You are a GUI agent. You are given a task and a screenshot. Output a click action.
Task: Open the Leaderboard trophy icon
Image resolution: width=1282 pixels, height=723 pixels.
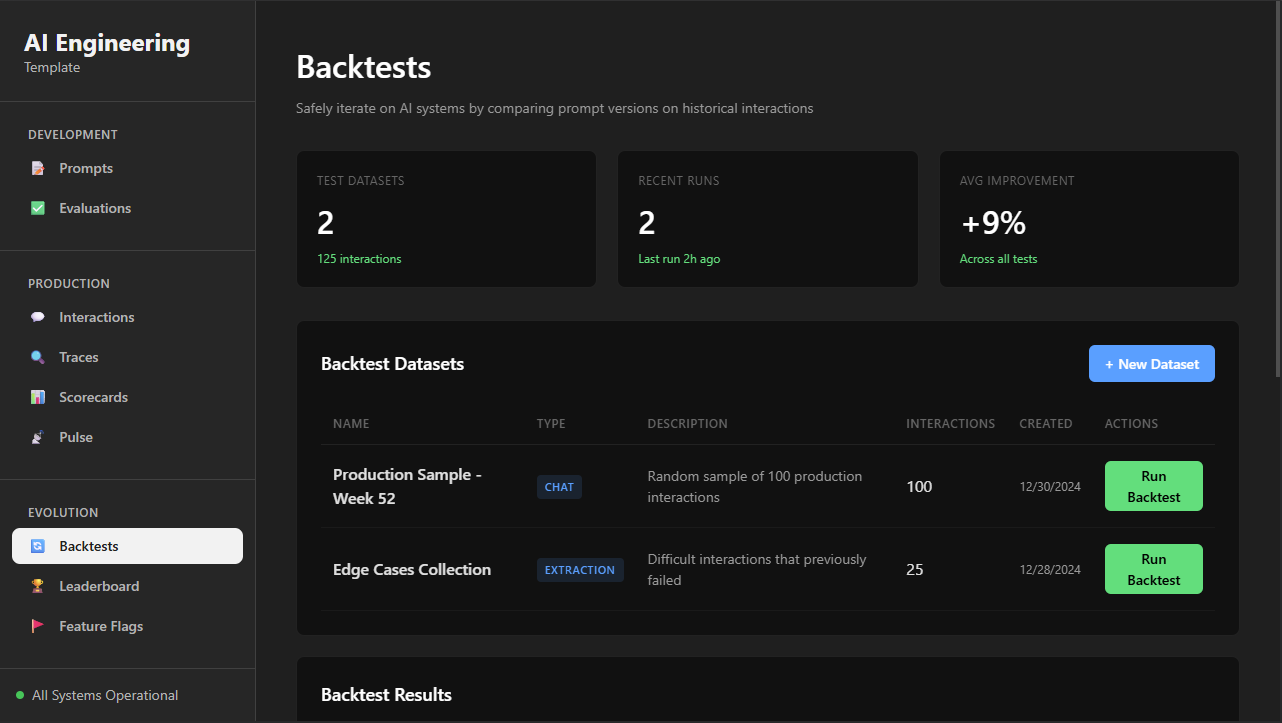click(x=37, y=586)
